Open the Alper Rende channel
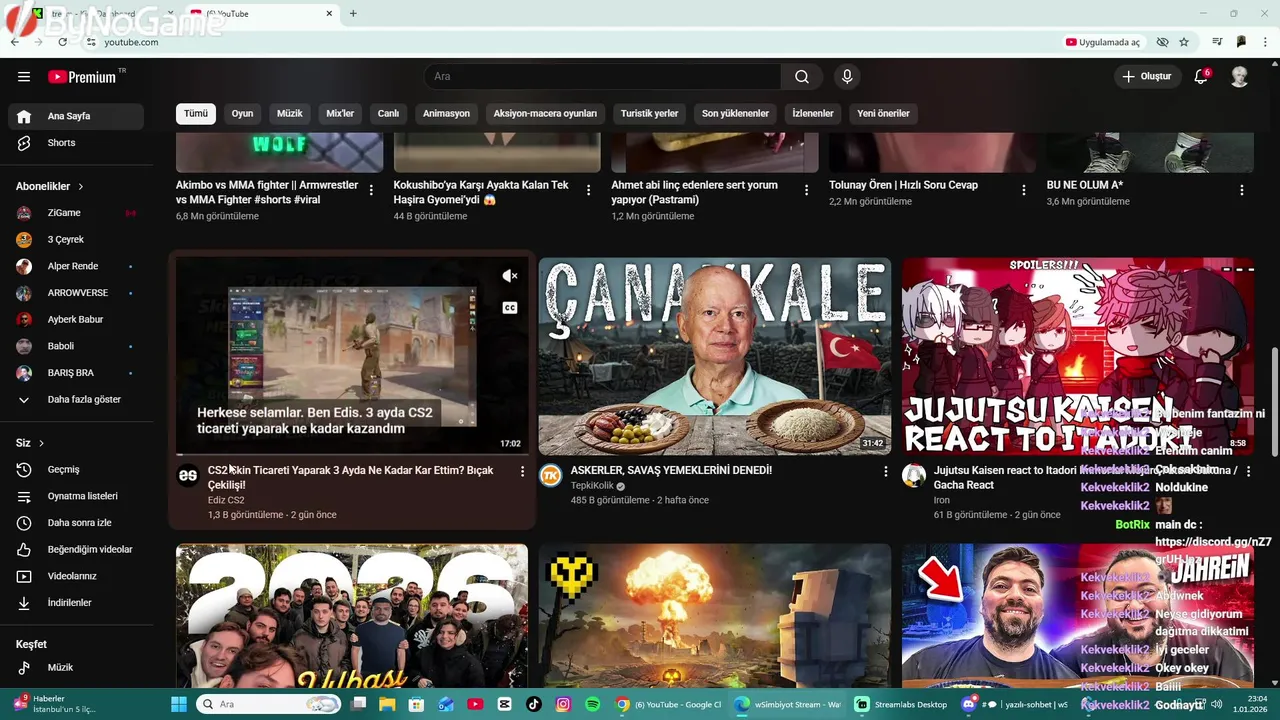The image size is (1280, 720). pos(76,266)
